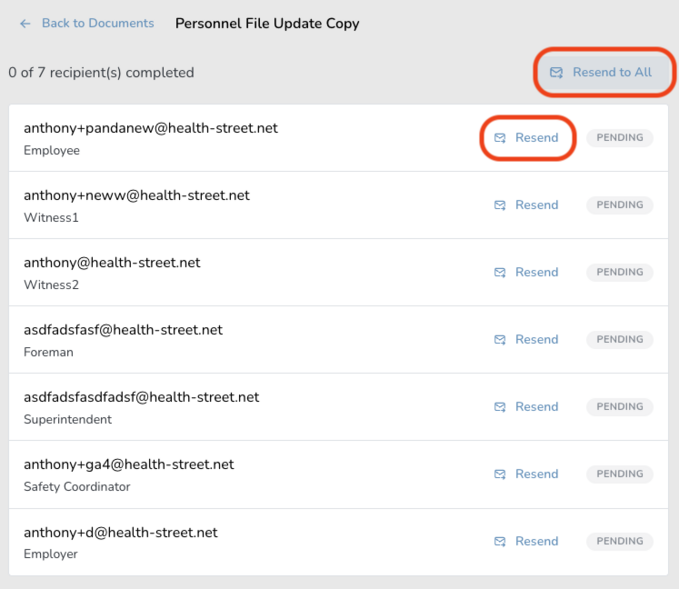This screenshot has height=589, width=679.
Task: Go back via the Back to Documents link
Action: tap(97, 23)
